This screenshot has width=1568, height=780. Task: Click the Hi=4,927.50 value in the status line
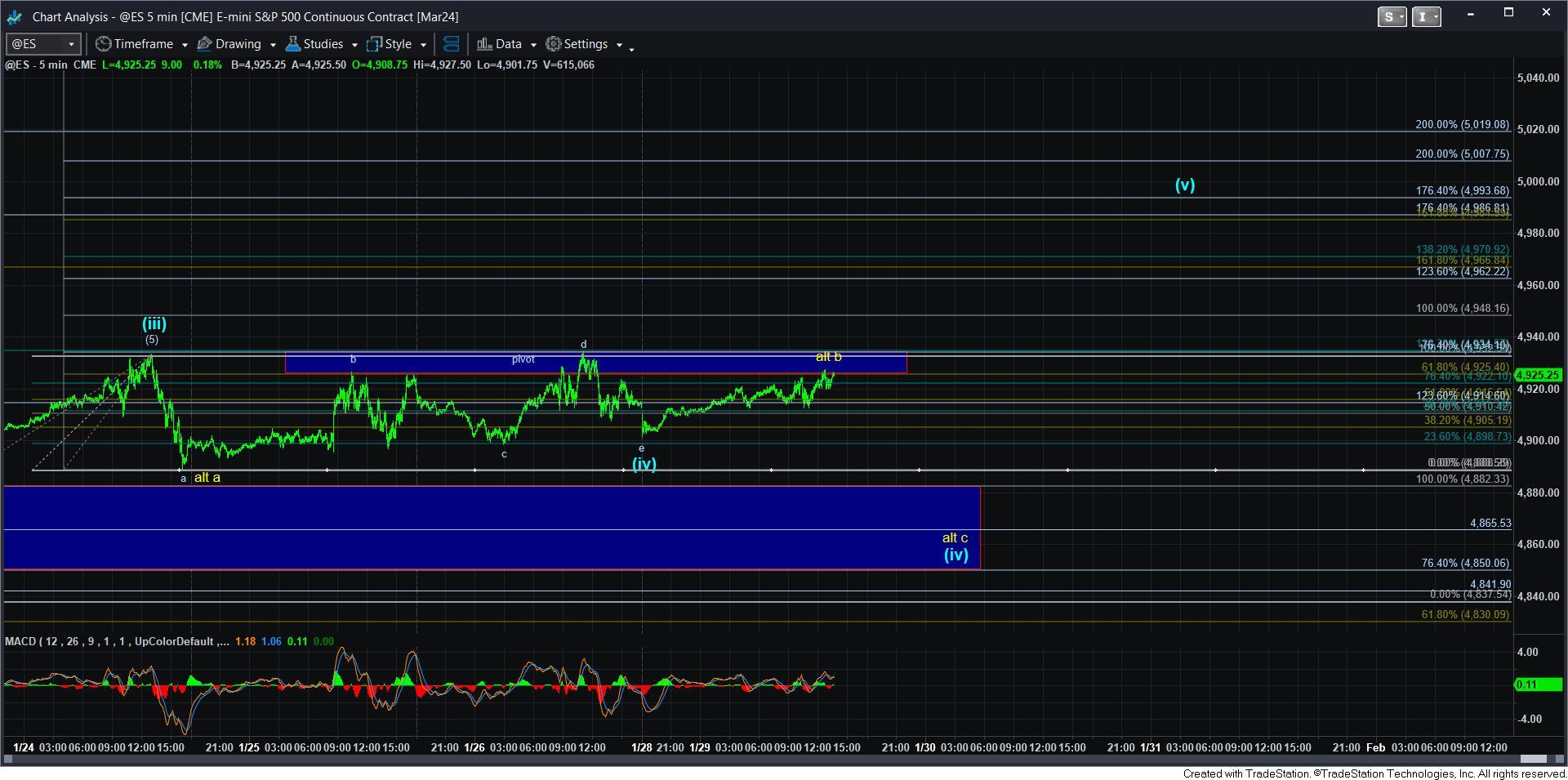tap(441, 65)
